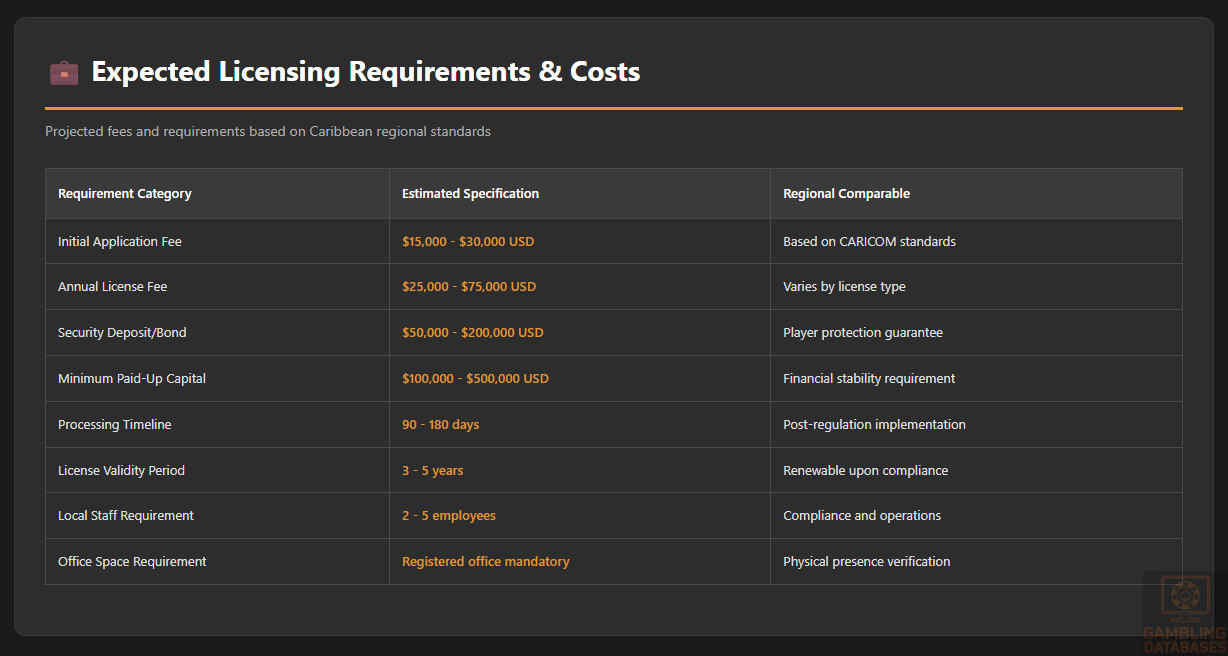1228x656 pixels.
Task: Select the Requirement Category column header
Action: click(x=125, y=194)
